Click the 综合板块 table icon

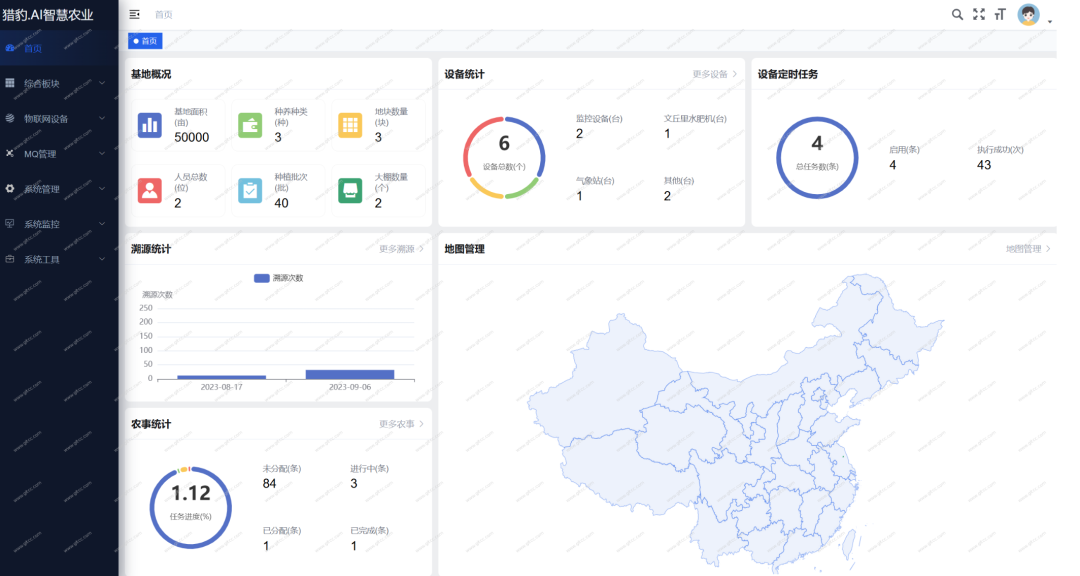pyautogui.click(x=10, y=83)
